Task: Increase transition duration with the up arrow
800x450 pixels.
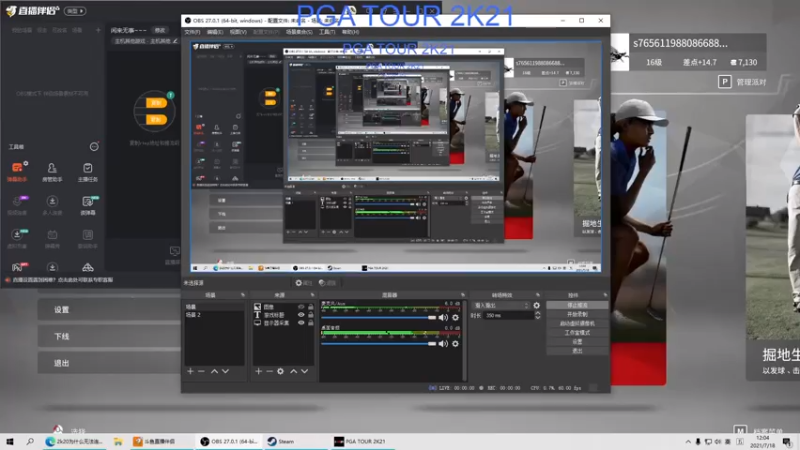Action: point(537,313)
